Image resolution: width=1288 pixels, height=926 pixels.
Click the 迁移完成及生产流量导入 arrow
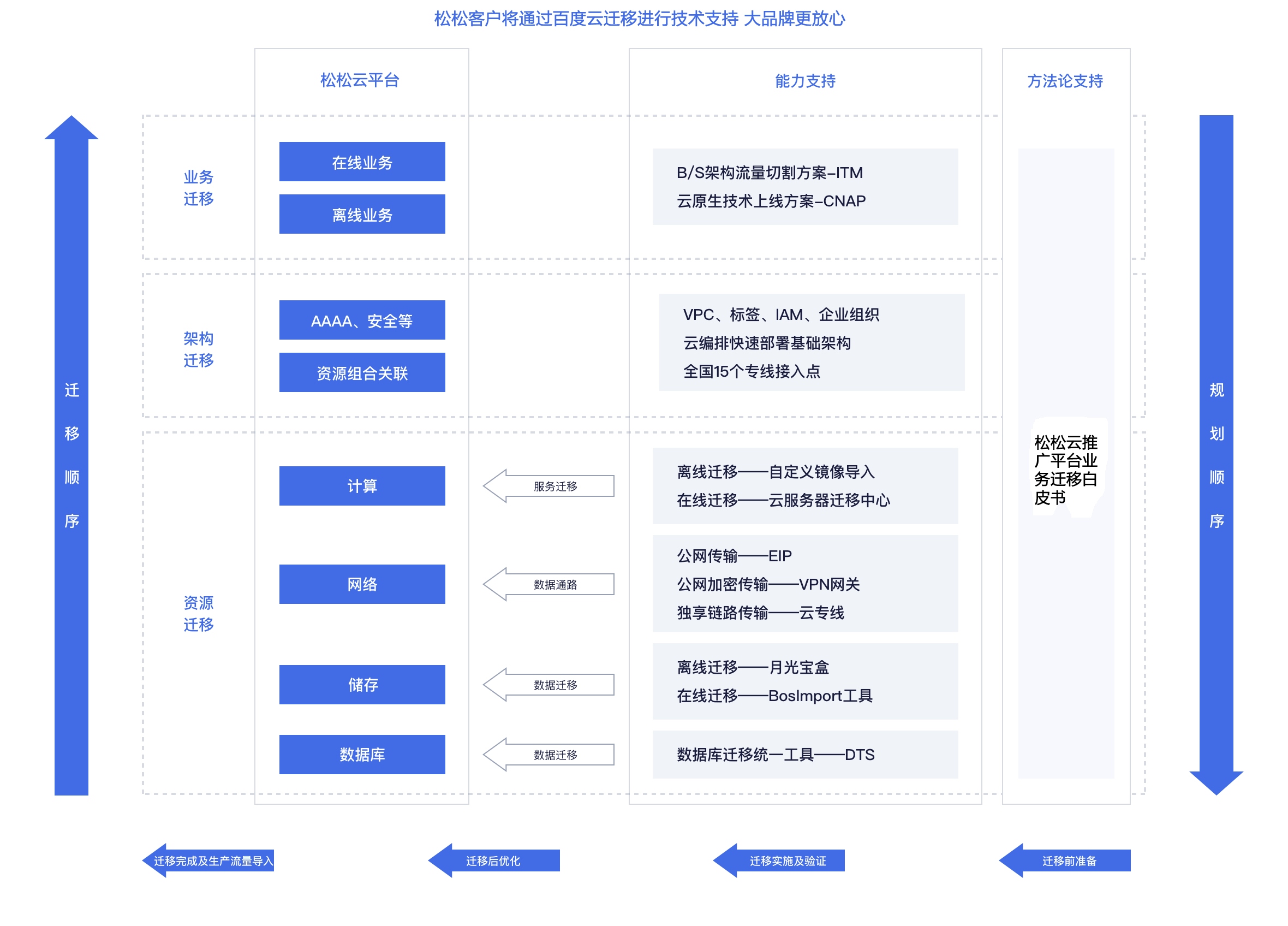click(208, 860)
